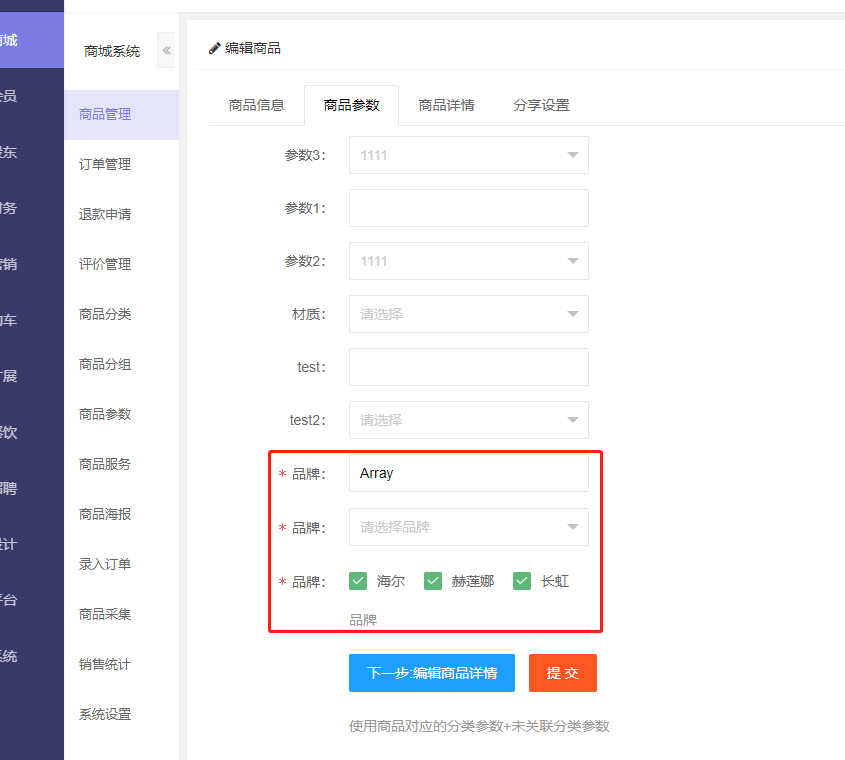Click the 参数1 text input field
Image resolution: width=845 pixels, height=760 pixels.
click(x=468, y=208)
